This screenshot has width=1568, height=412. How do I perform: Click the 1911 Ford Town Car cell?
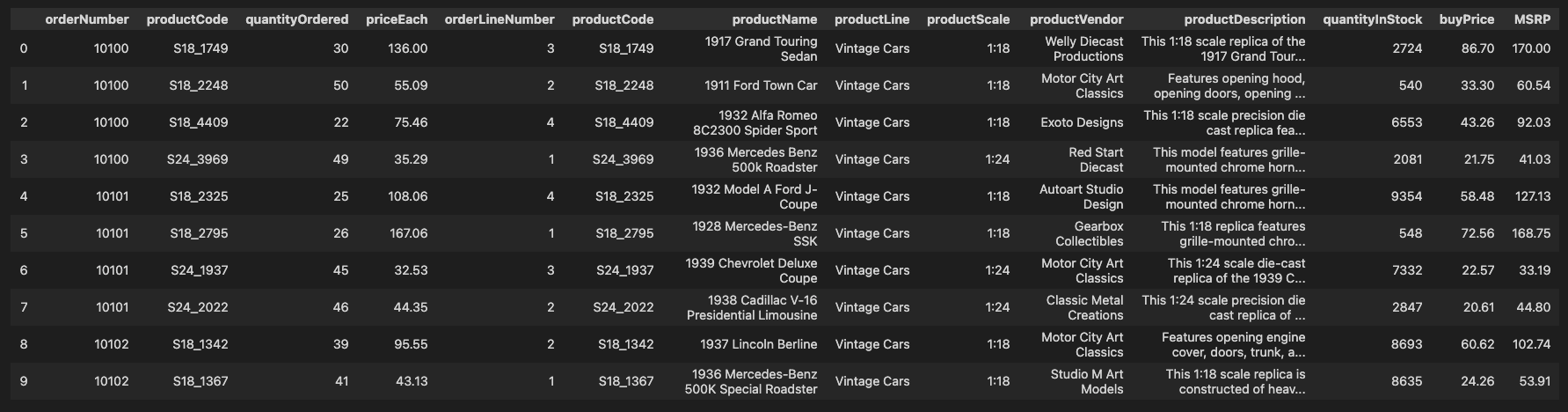761,85
